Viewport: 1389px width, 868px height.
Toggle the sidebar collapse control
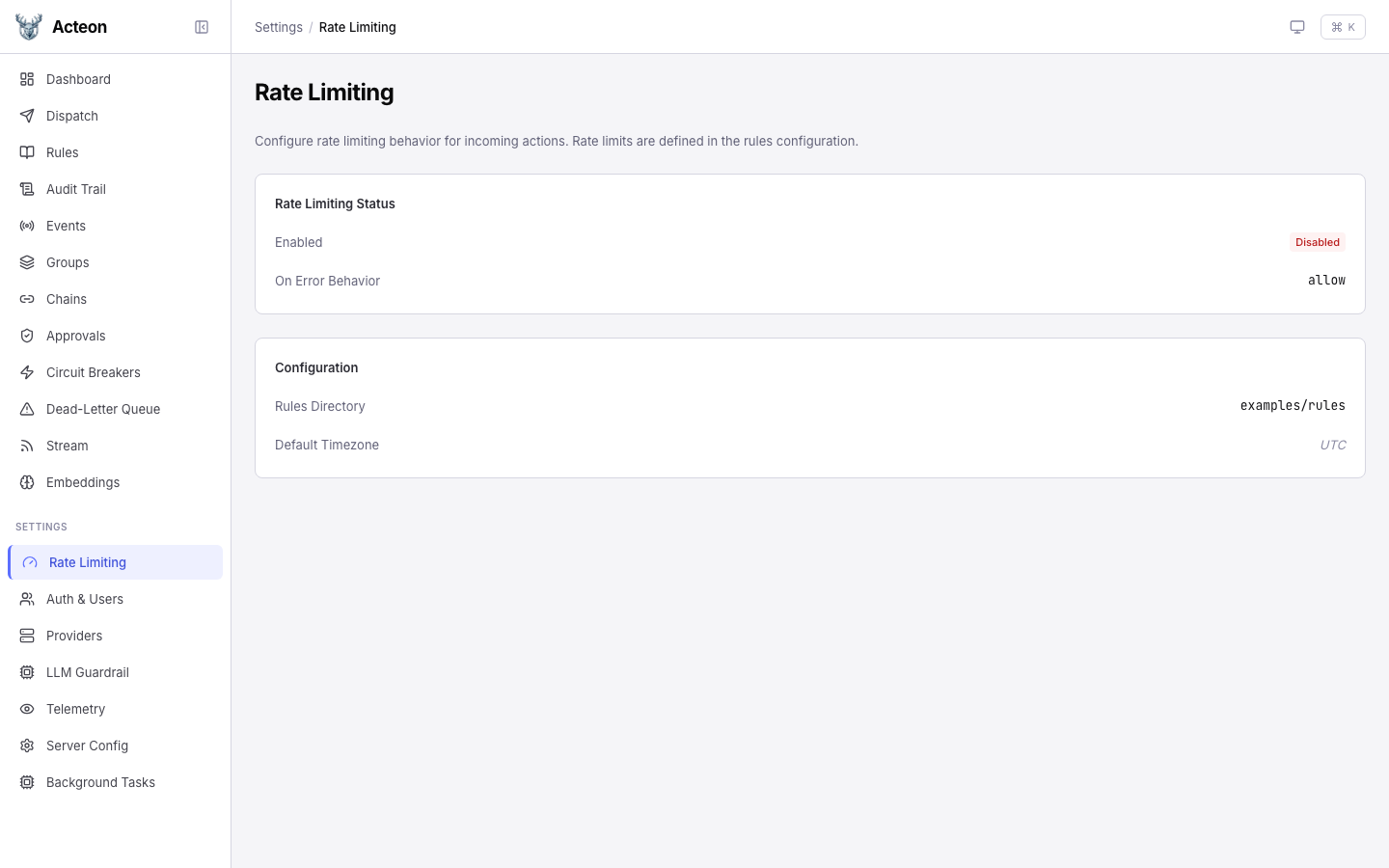[x=202, y=27]
